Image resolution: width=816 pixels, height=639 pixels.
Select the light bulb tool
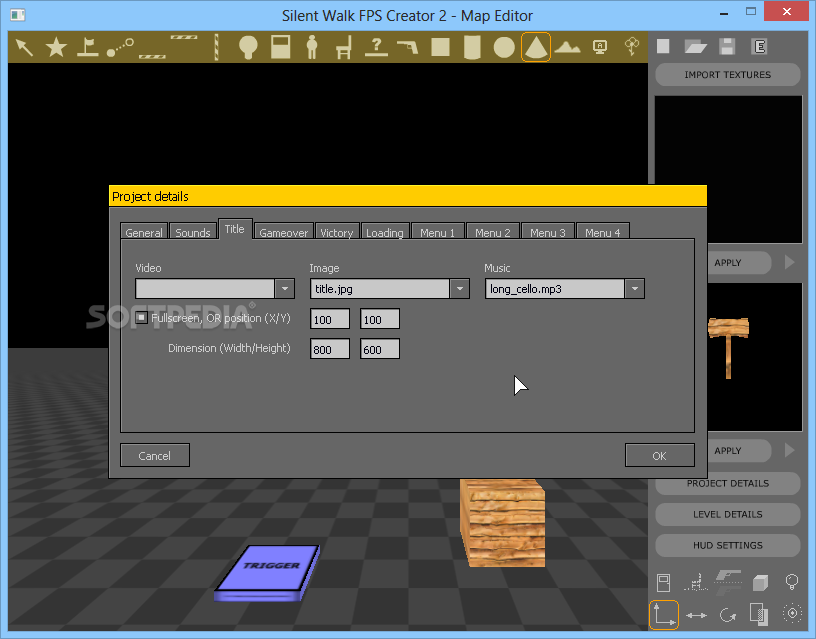[x=248, y=47]
